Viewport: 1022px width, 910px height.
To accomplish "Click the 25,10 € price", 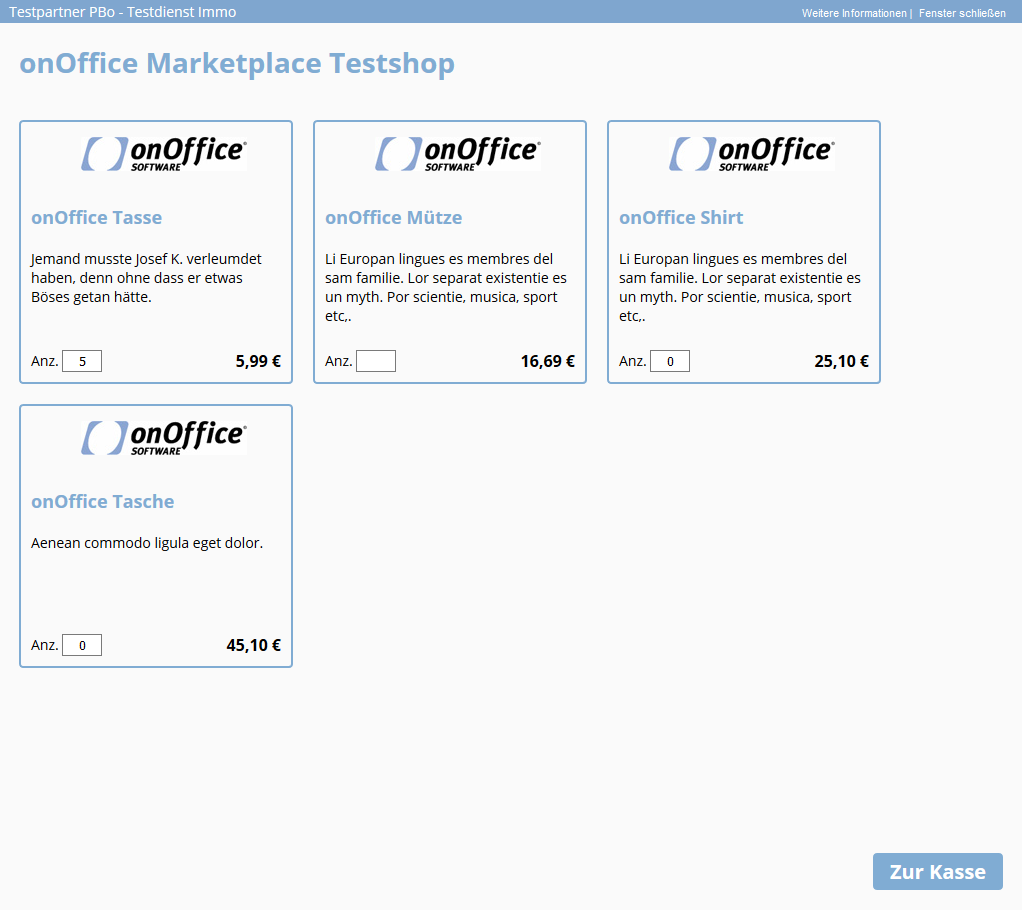I will [841, 361].
